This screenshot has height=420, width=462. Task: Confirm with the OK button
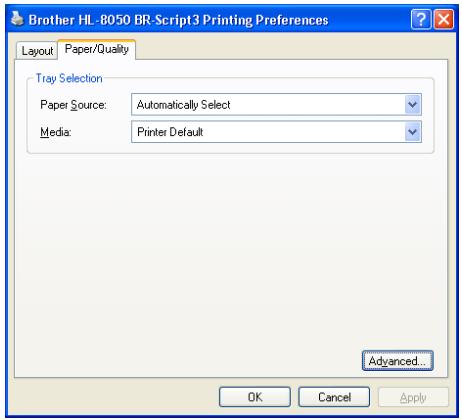[x=255, y=397]
